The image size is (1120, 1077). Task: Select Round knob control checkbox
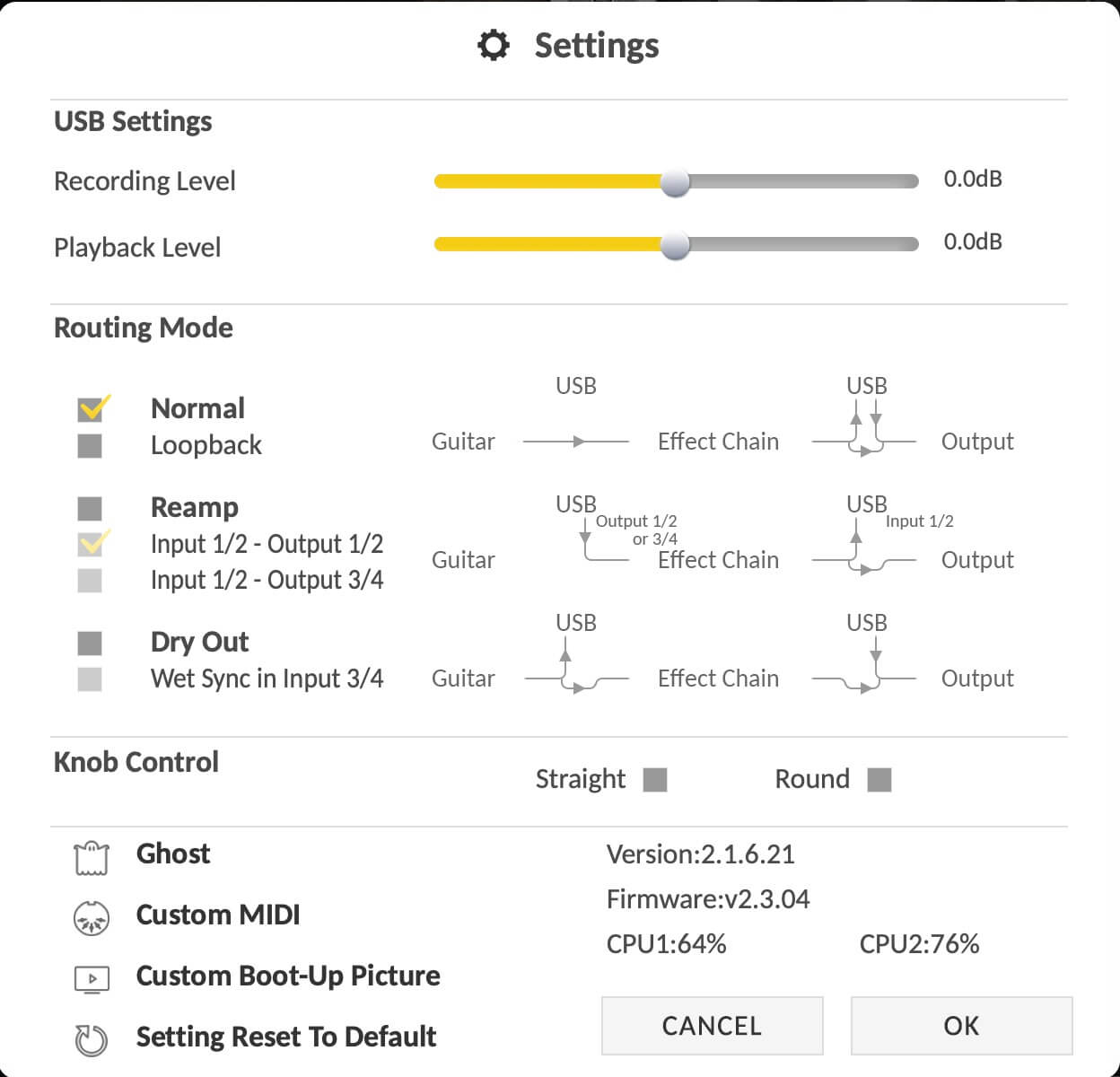tap(879, 780)
